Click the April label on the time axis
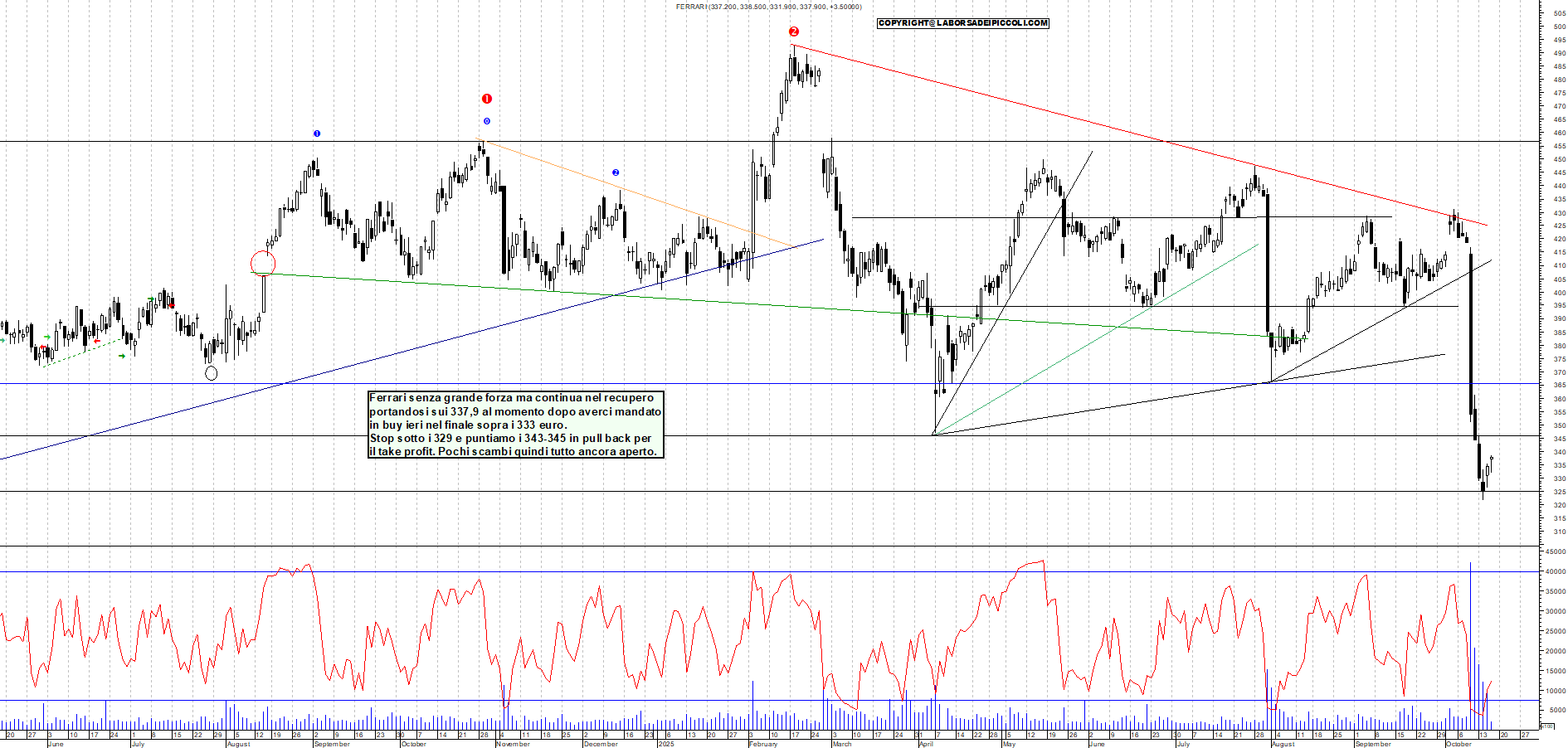 (926, 744)
